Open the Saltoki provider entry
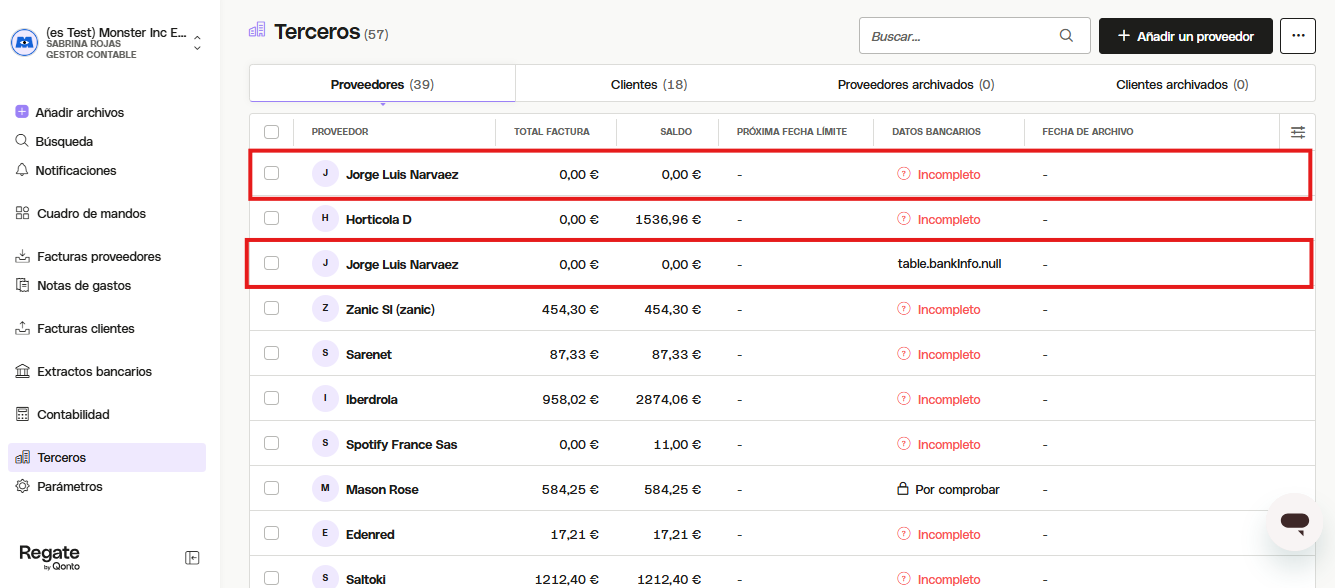 click(x=366, y=579)
